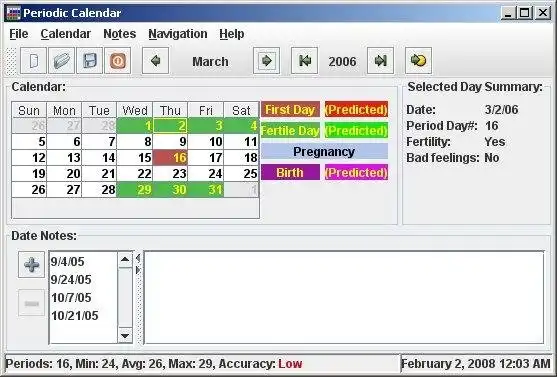This screenshot has height=377, width=557.
Task: Select March 25 in the calendar
Action: [241, 173]
